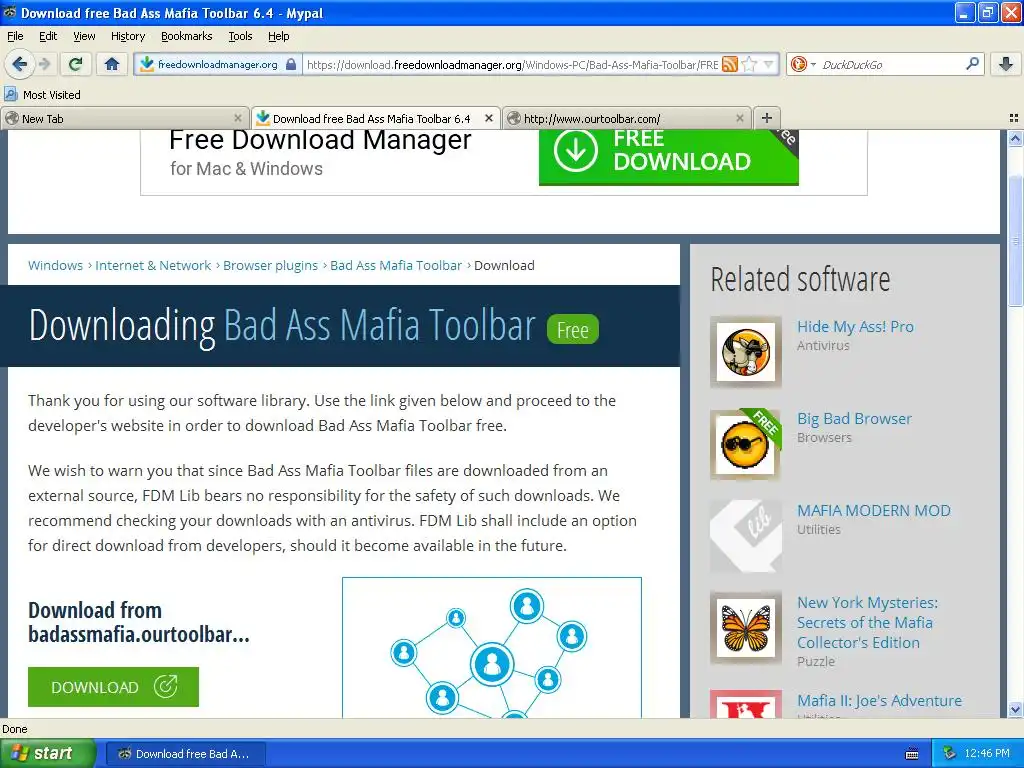This screenshot has width=1024, height=768.
Task: Open the Big Bad Browser link
Action: click(x=854, y=419)
